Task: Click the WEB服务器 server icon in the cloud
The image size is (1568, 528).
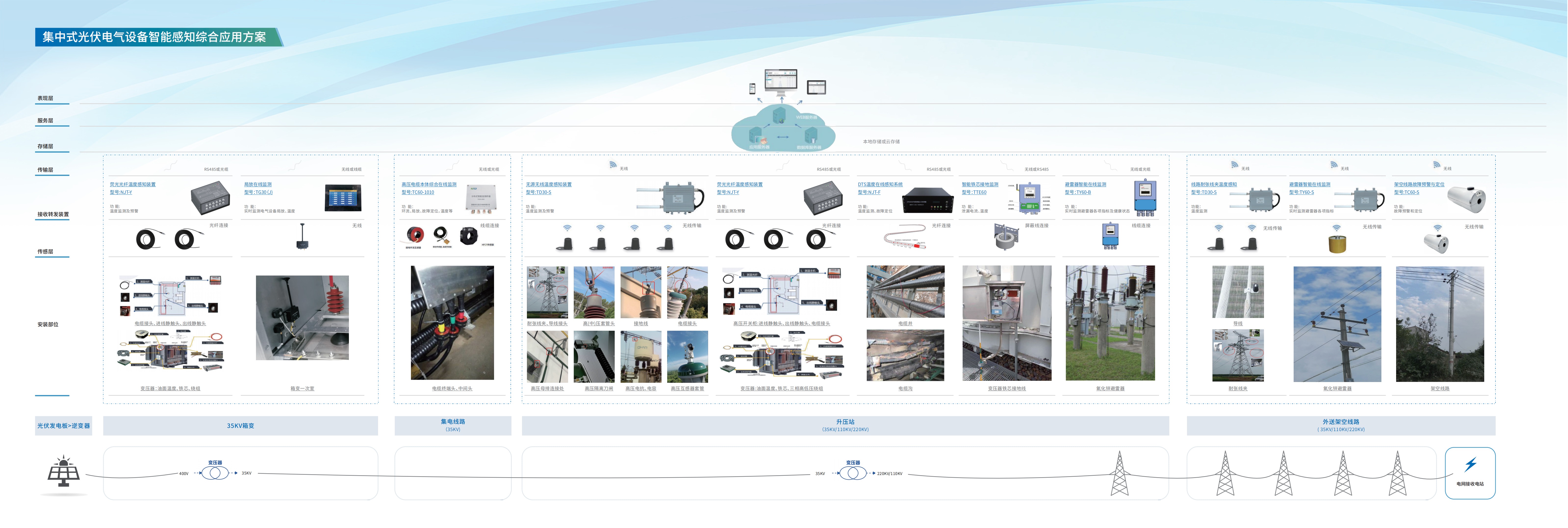Action: coord(779,115)
